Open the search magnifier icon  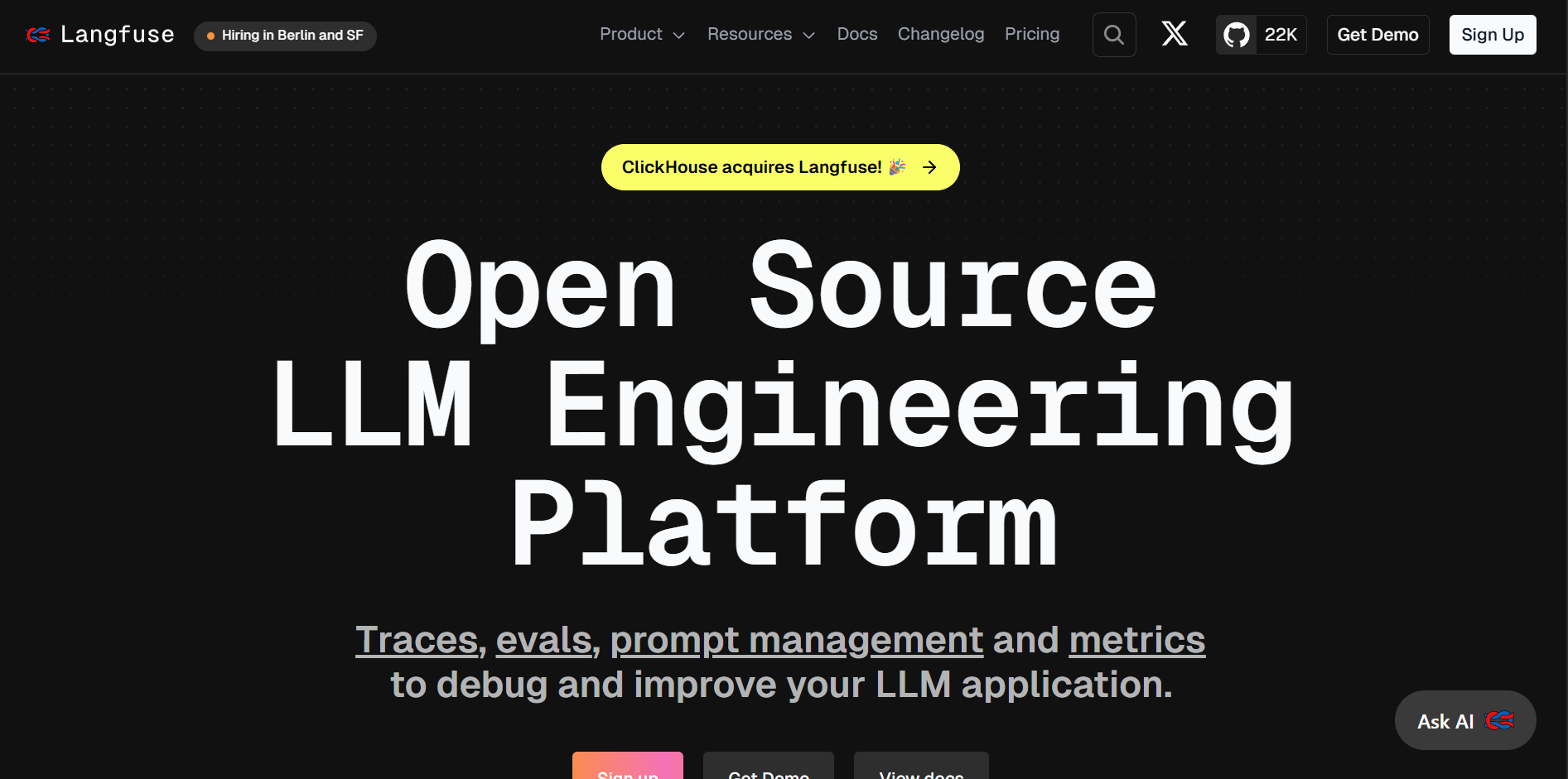1114,35
